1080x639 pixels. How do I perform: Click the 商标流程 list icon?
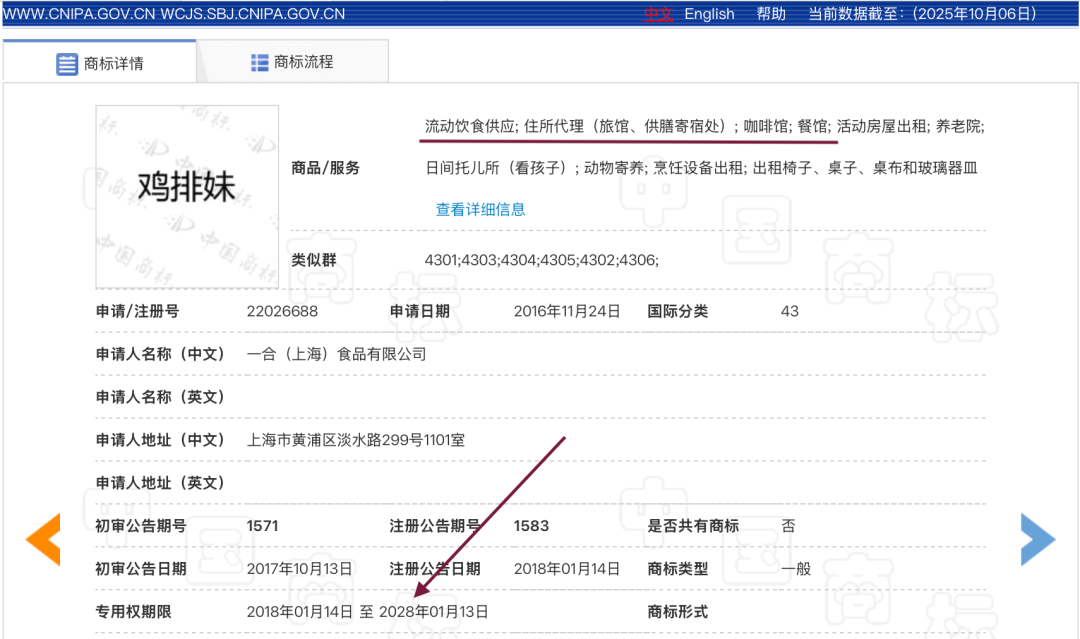pyautogui.click(x=260, y=63)
